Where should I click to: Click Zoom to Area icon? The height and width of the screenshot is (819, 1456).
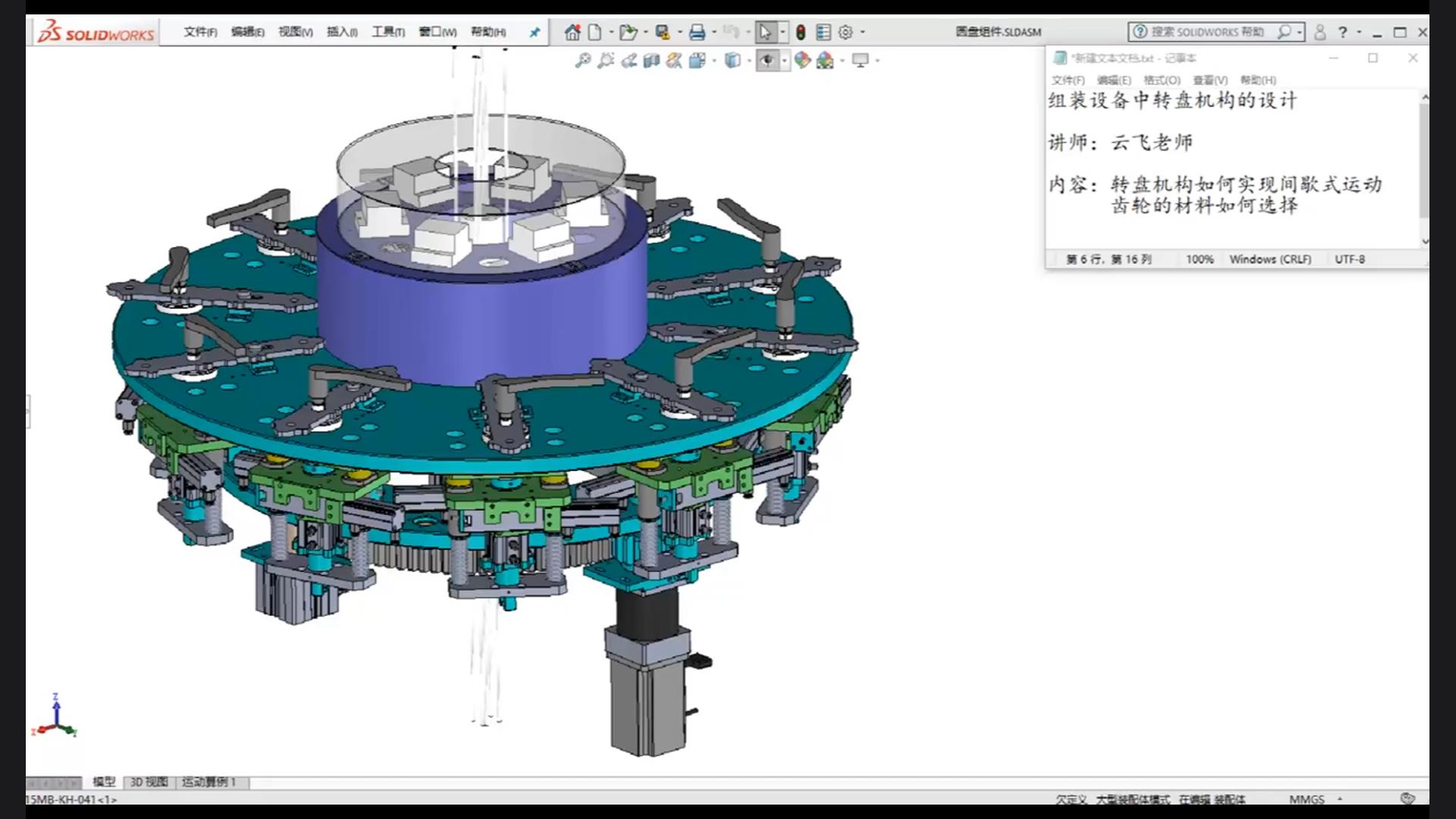(606, 61)
